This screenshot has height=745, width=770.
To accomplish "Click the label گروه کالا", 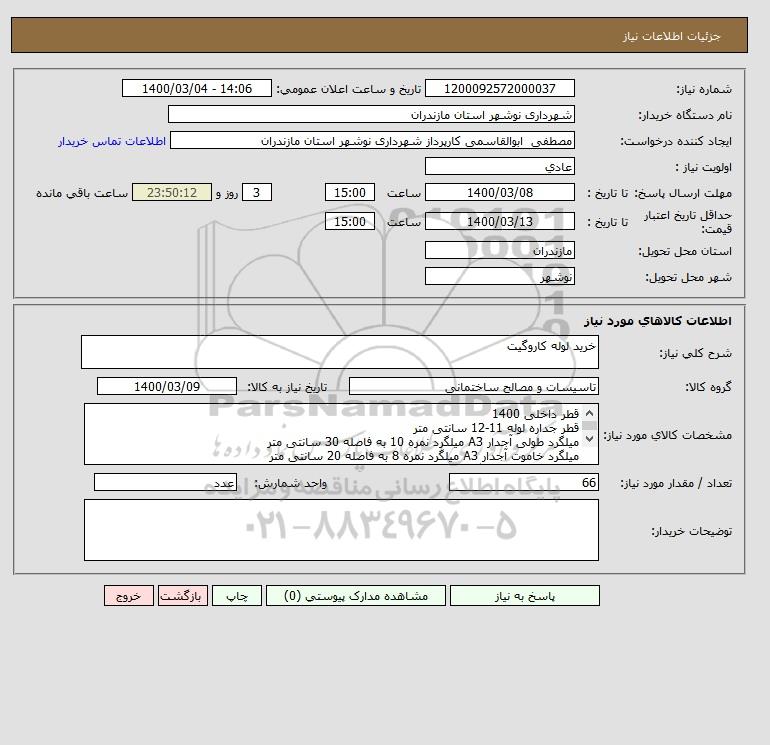I will (709, 387).
